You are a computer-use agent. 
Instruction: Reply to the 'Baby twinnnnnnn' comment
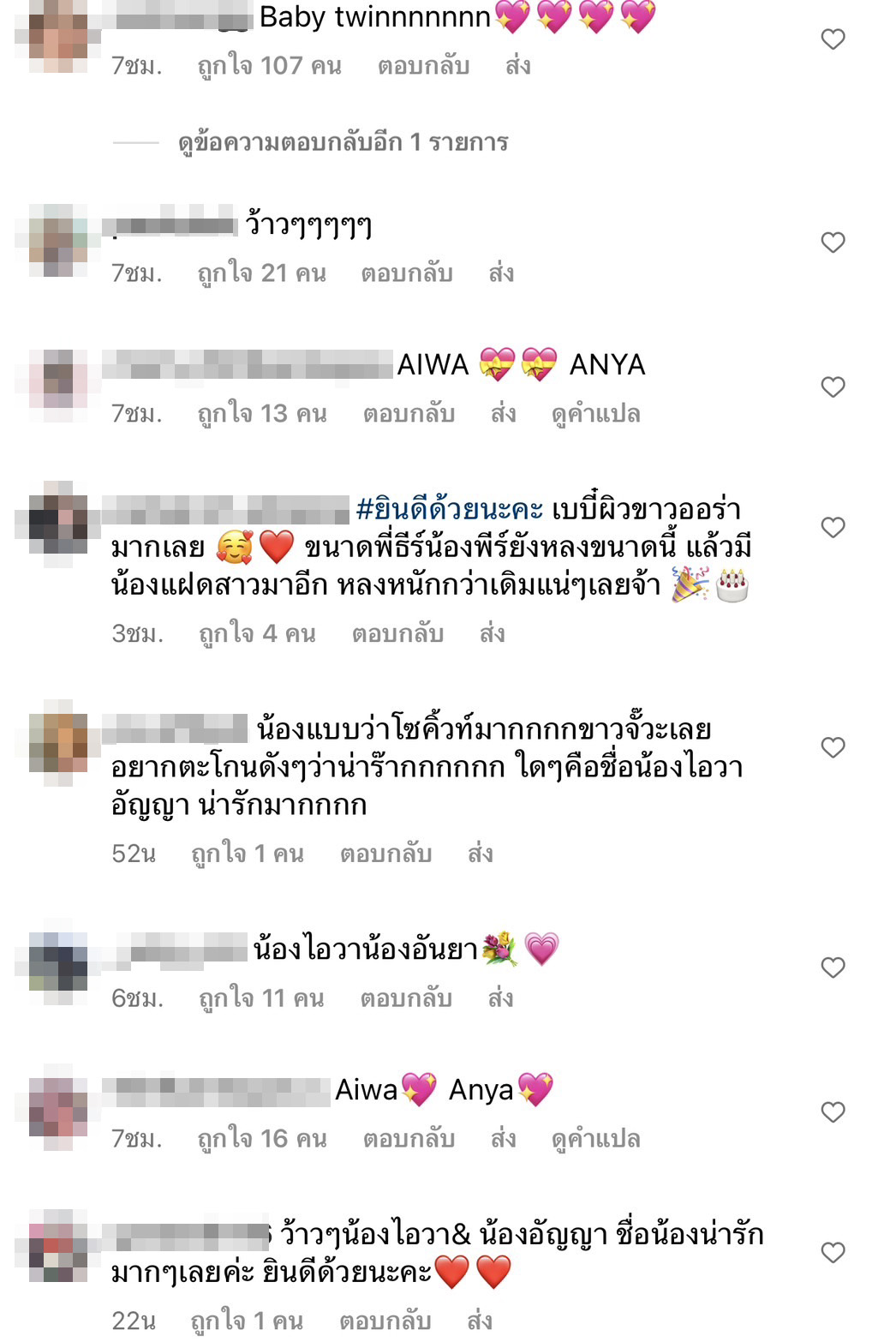423,65
